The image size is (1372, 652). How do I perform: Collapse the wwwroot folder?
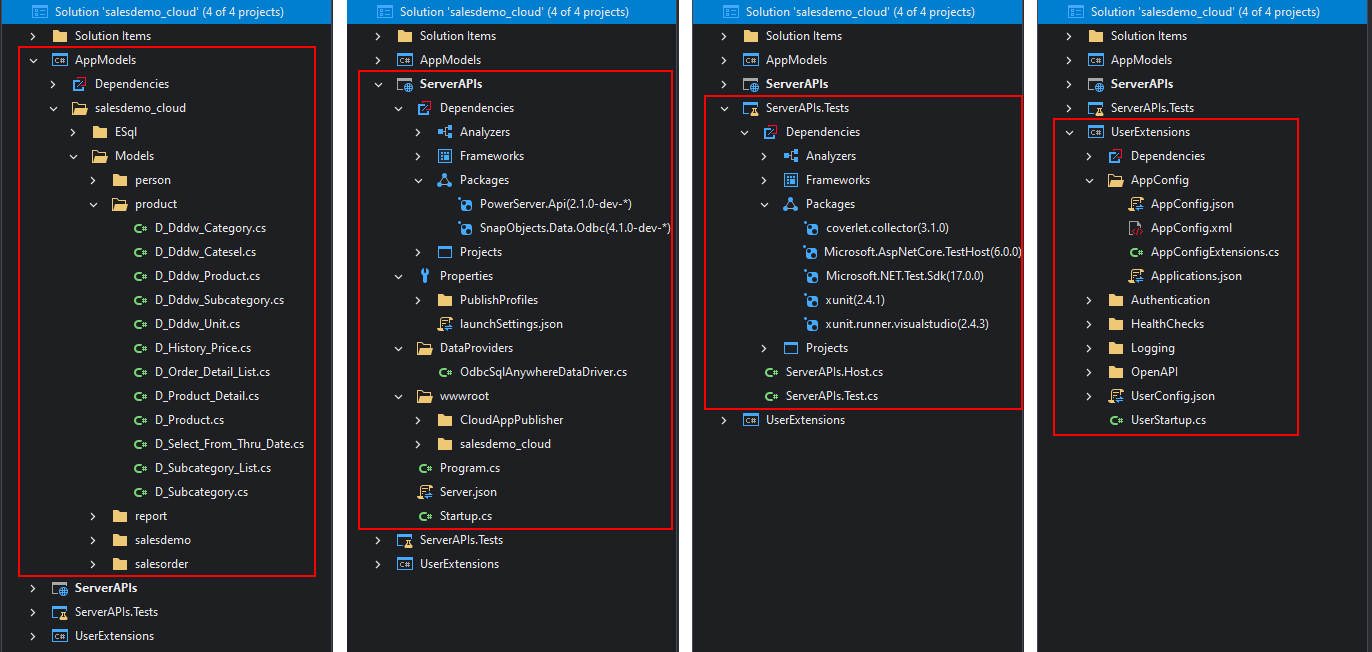point(398,396)
